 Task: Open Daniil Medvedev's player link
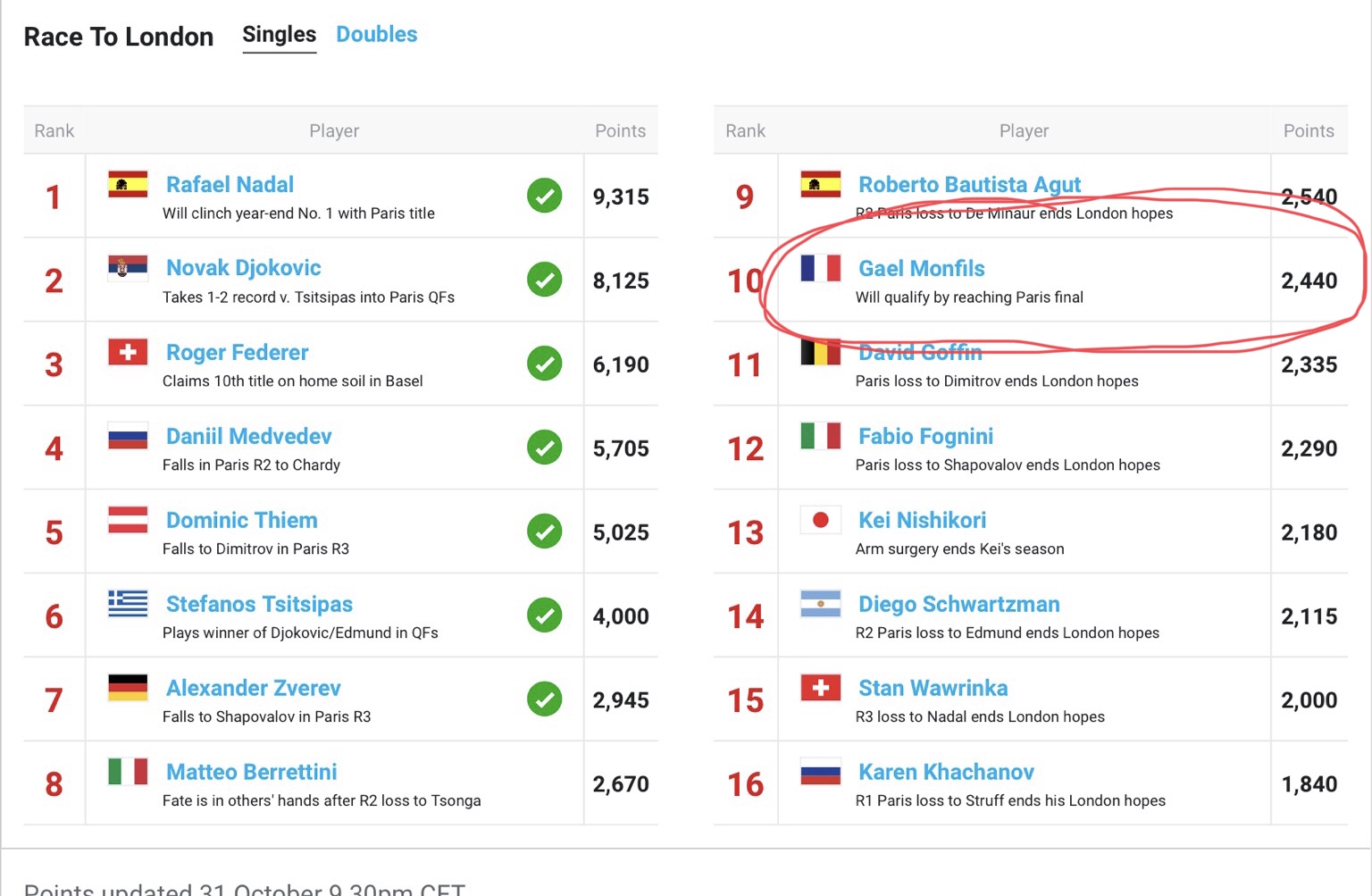tap(248, 436)
